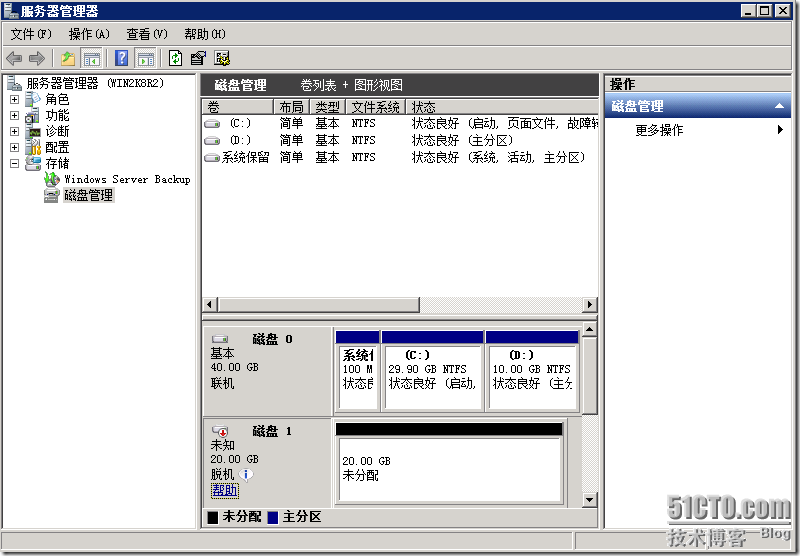
Task: Click the volume list right scroll arrow
Action: (590, 305)
